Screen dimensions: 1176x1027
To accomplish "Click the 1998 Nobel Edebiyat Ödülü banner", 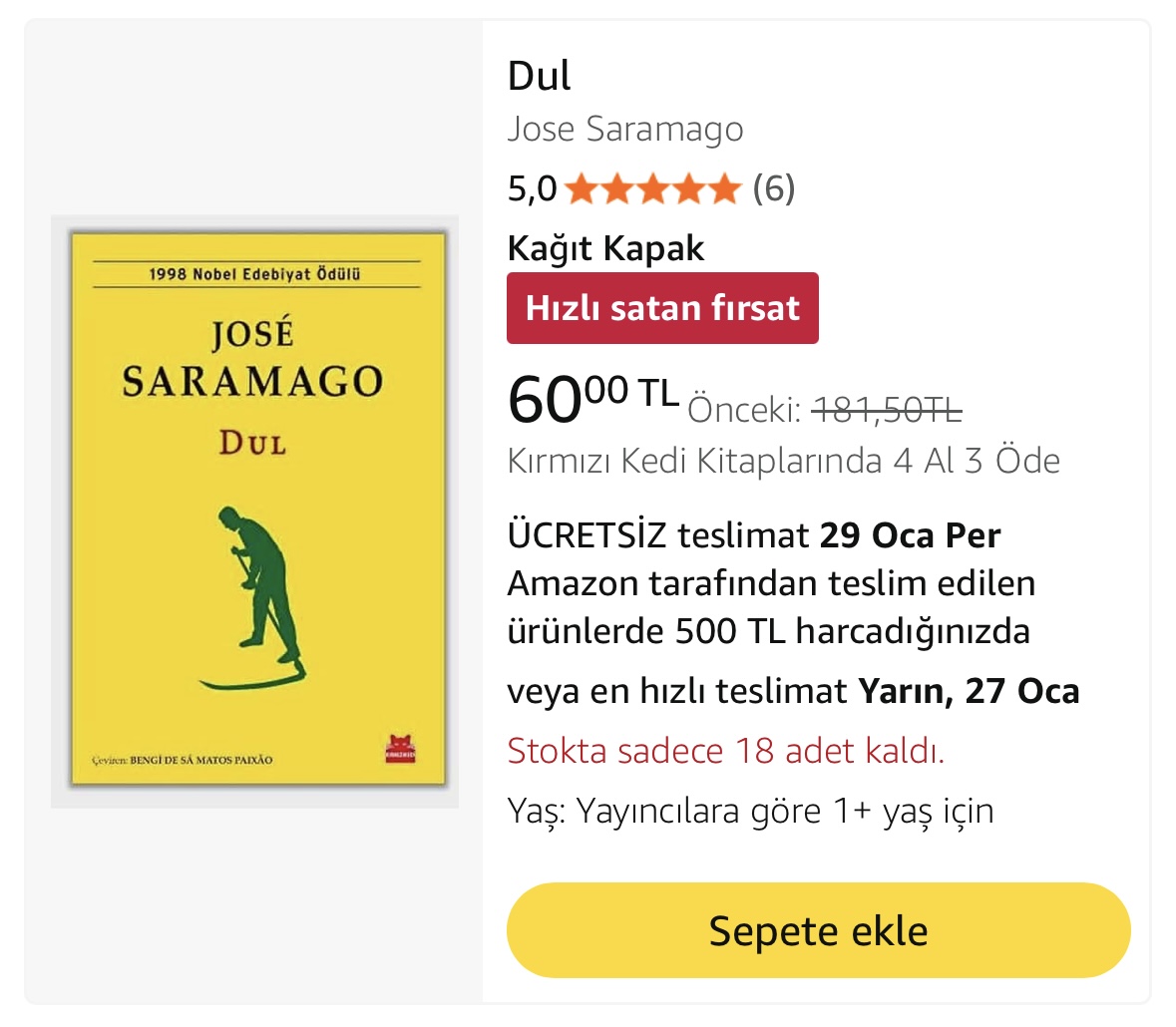I will tap(255, 274).
